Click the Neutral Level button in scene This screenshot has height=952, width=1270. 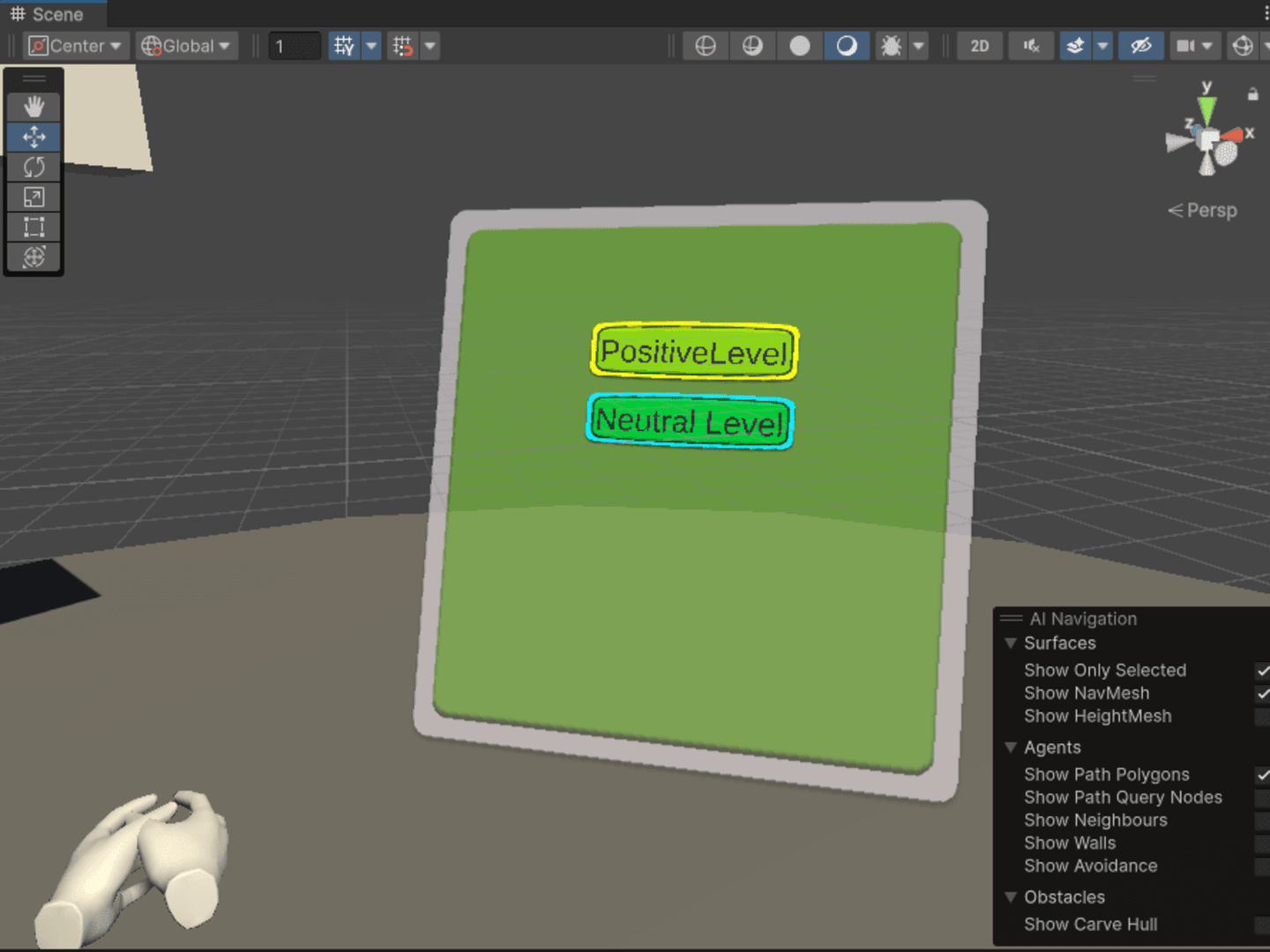691,421
